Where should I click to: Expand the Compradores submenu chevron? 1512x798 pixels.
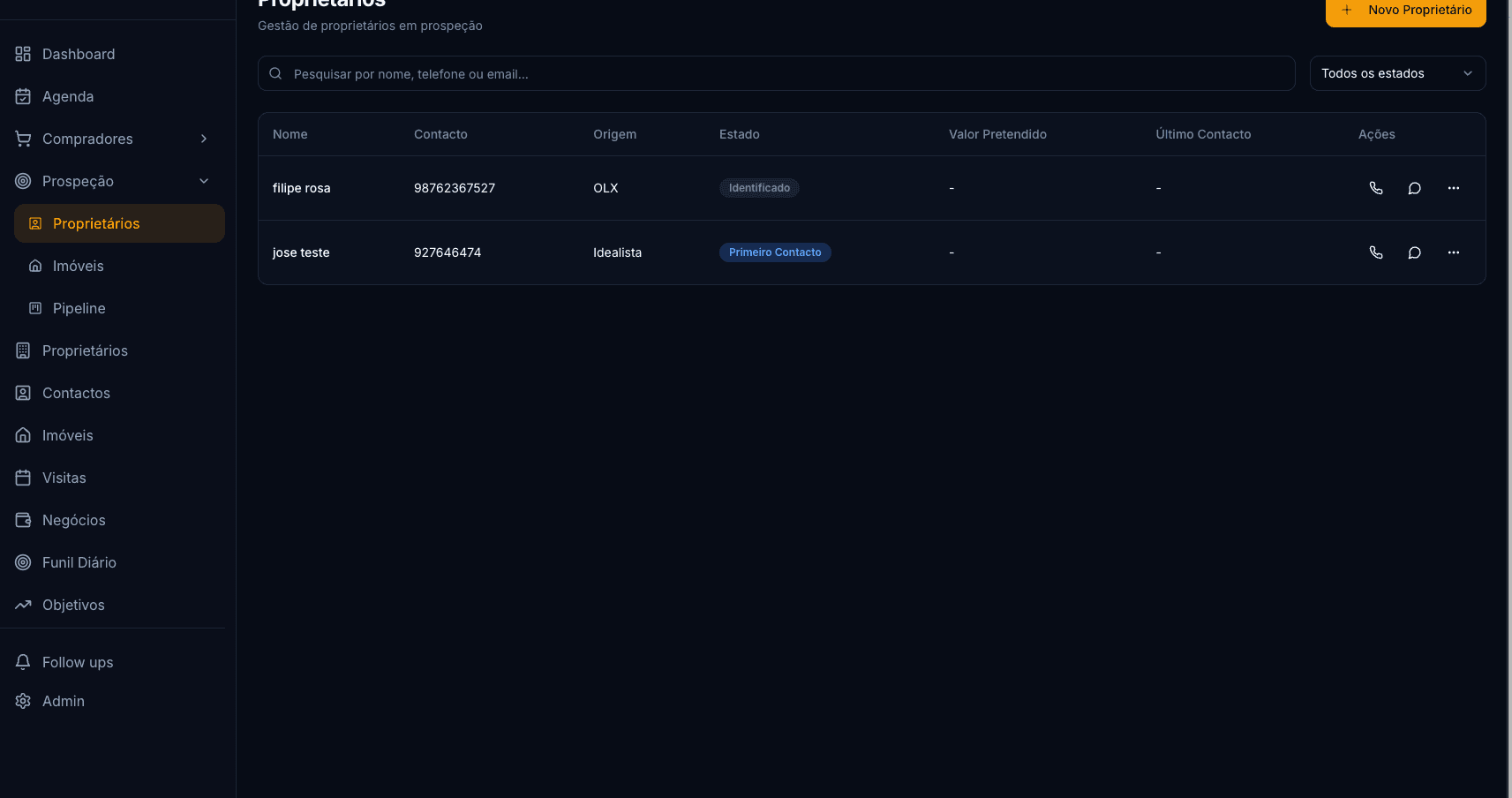pos(204,139)
